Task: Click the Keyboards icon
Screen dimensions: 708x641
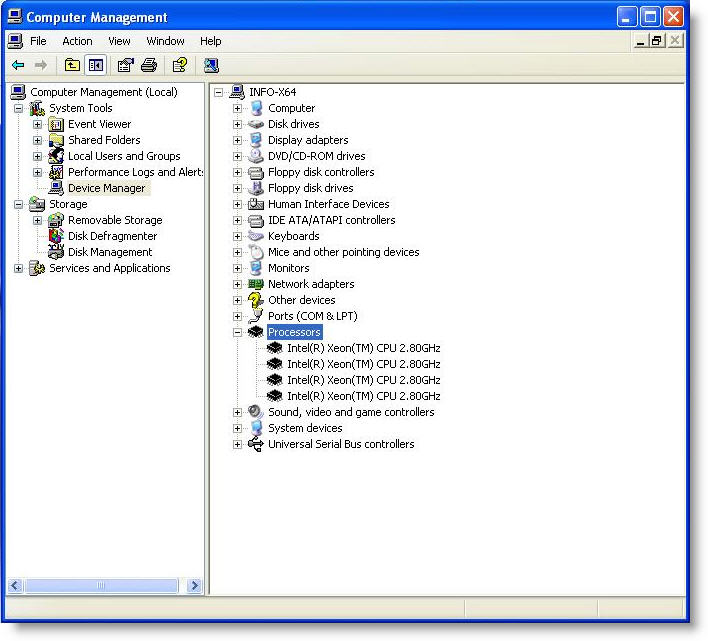Action: pos(256,236)
